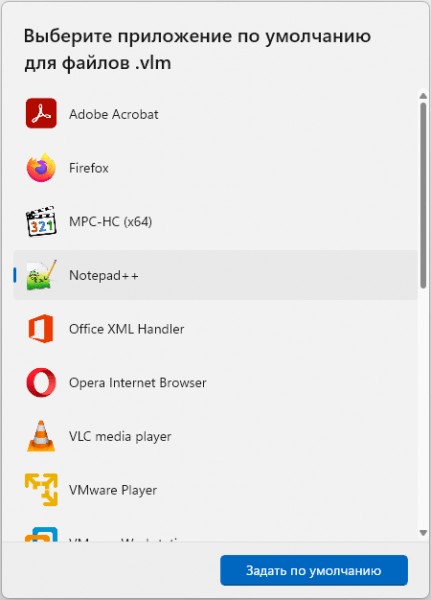Select the "Adobe Acrobat" list entry text
The height and width of the screenshot is (600, 431).
point(114,114)
